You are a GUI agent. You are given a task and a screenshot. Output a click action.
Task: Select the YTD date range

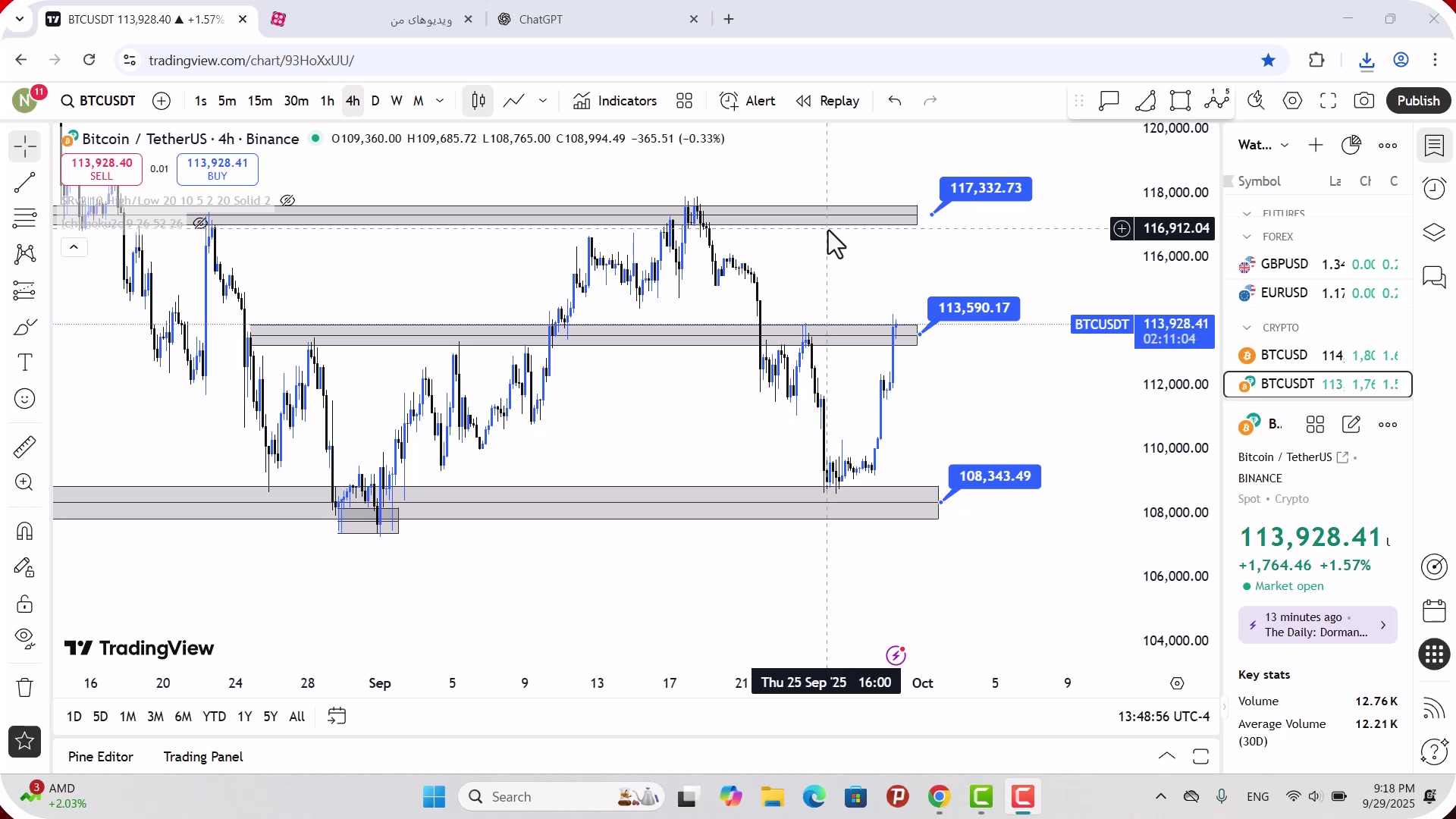click(x=215, y=717)
